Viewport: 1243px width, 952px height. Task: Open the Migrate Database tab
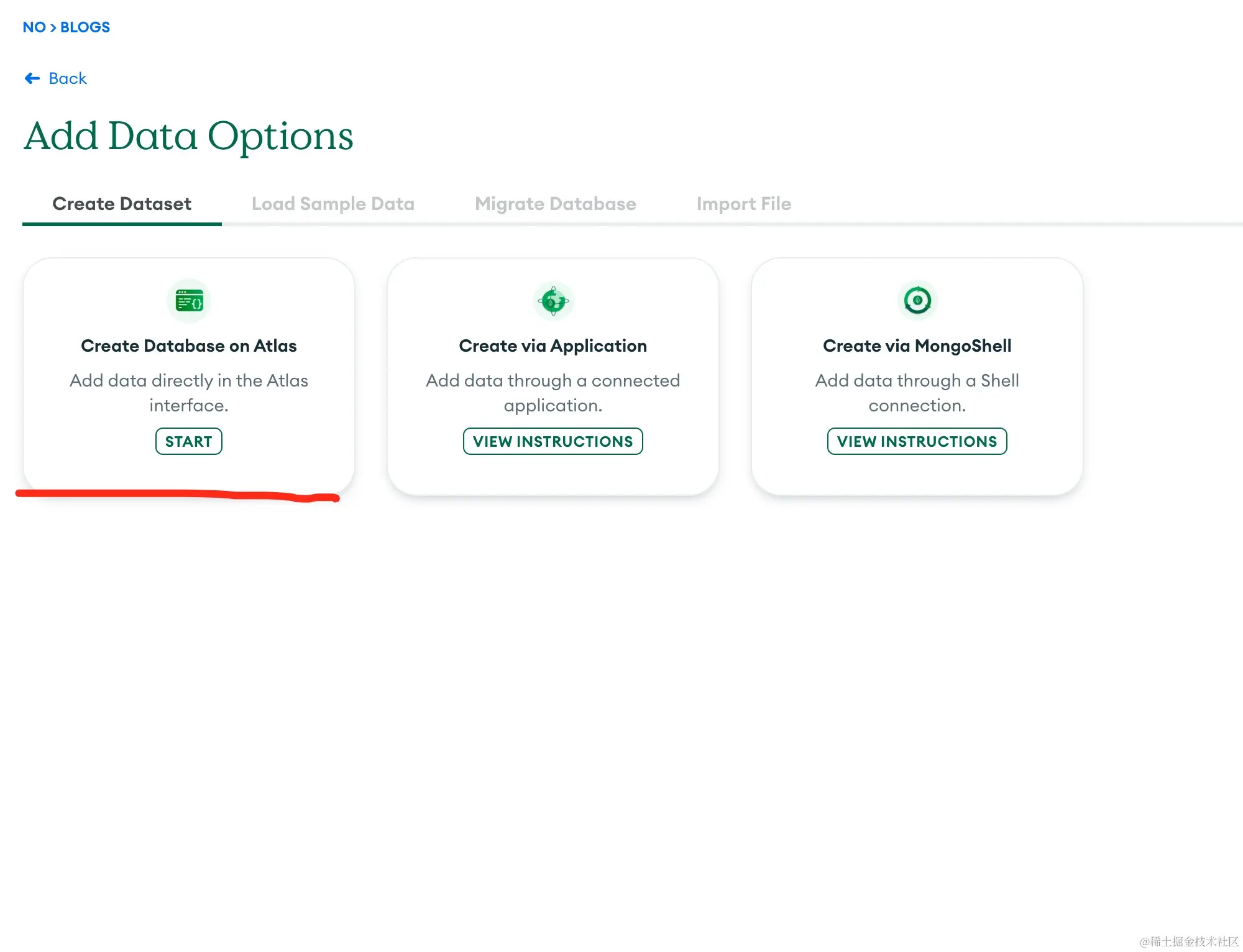(555, 204)
